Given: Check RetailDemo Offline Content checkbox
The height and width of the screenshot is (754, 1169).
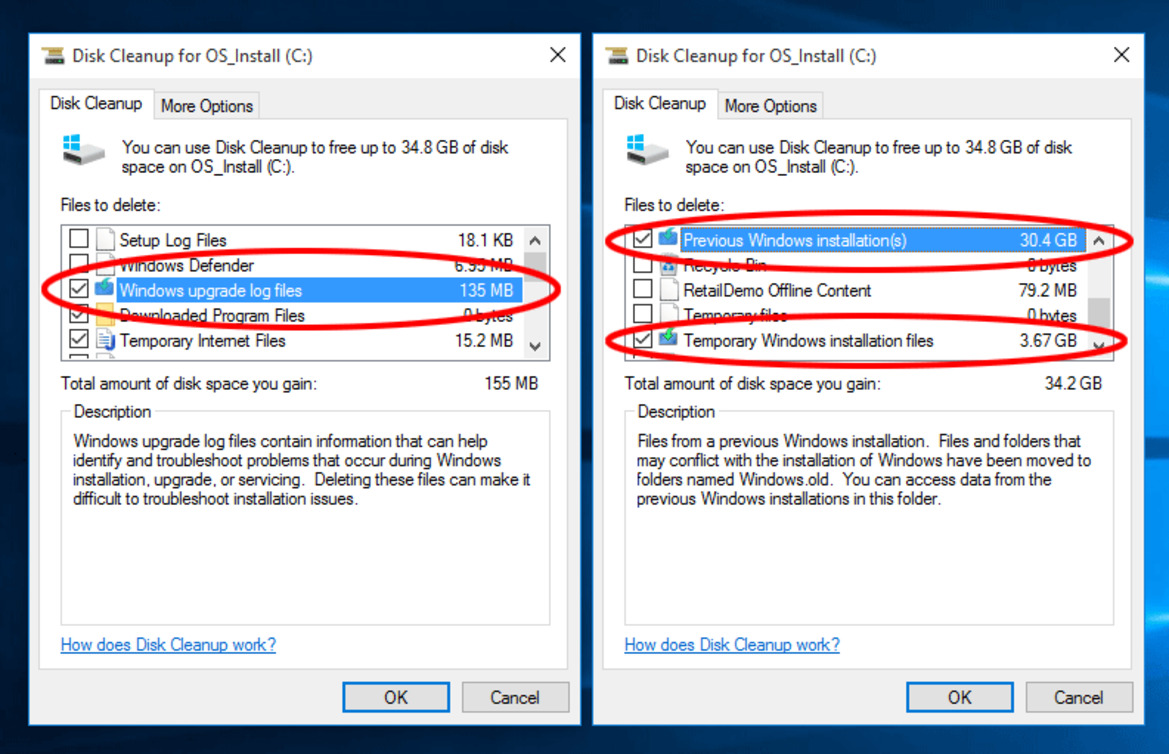Looking at the screenshot, I should click(642, 289).
